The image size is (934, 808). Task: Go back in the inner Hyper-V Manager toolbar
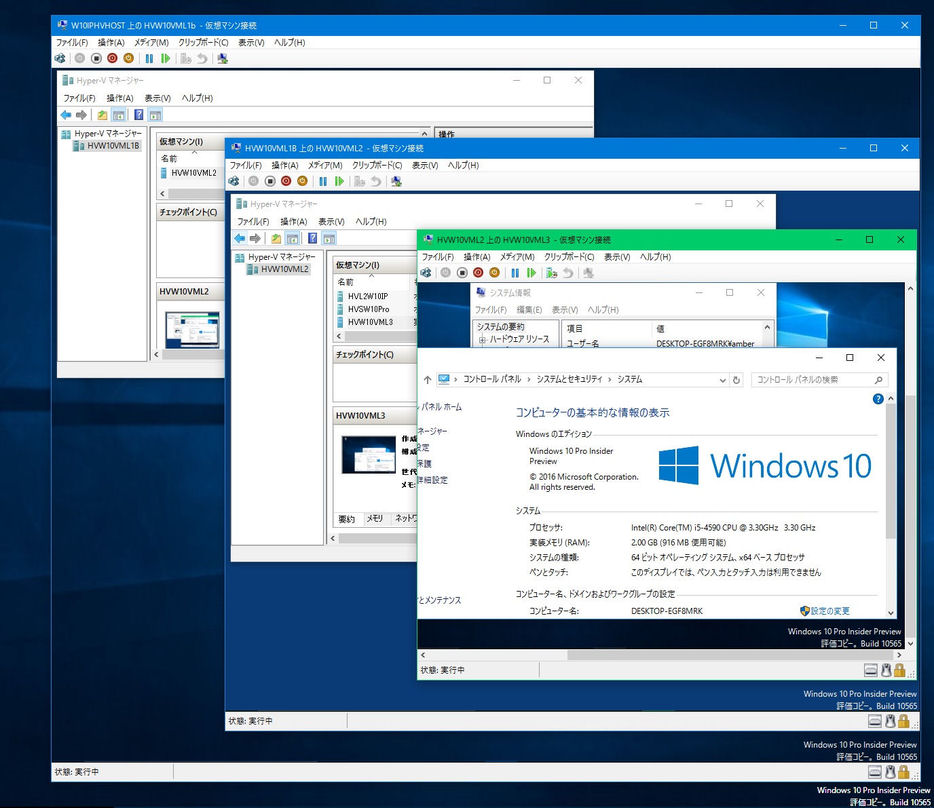click(240, 238)
